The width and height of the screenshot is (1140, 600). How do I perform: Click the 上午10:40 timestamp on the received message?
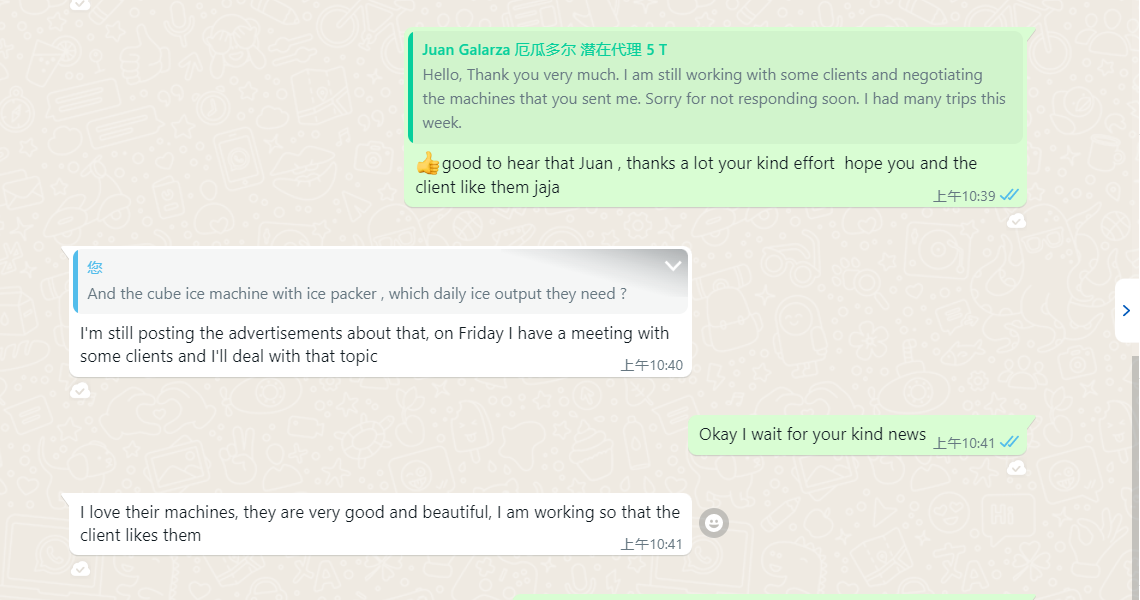[651, 365]
